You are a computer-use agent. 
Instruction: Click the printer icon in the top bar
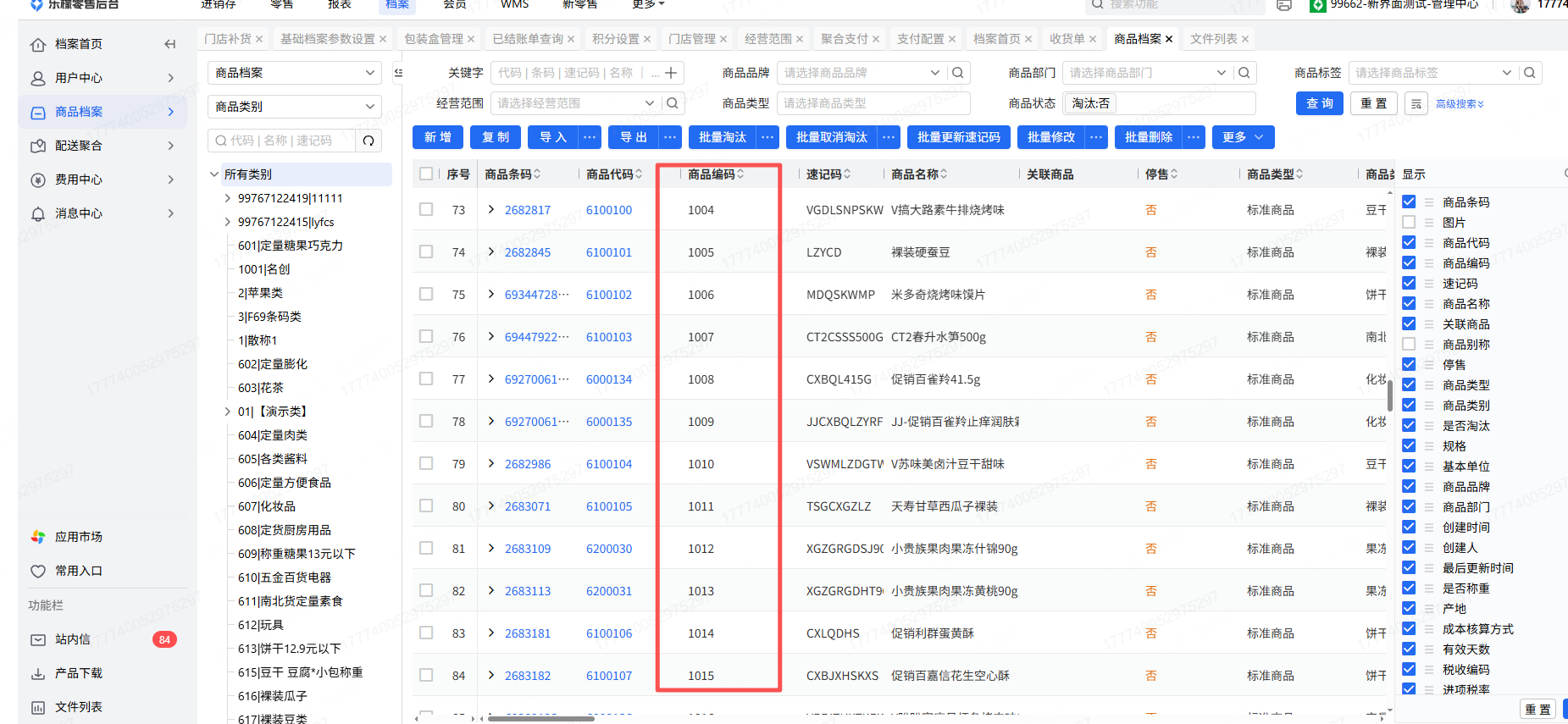1284,5
